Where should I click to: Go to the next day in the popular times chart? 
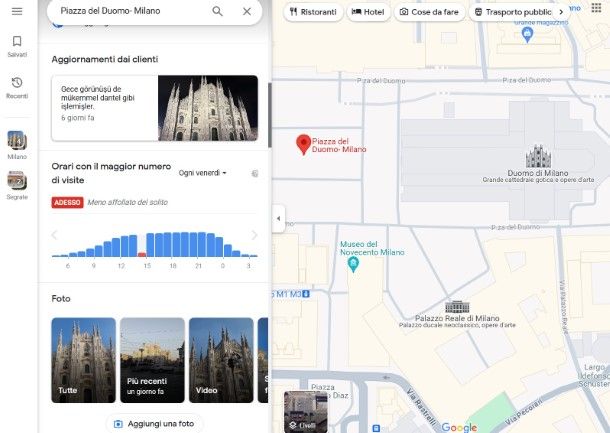tap(254, 235)
